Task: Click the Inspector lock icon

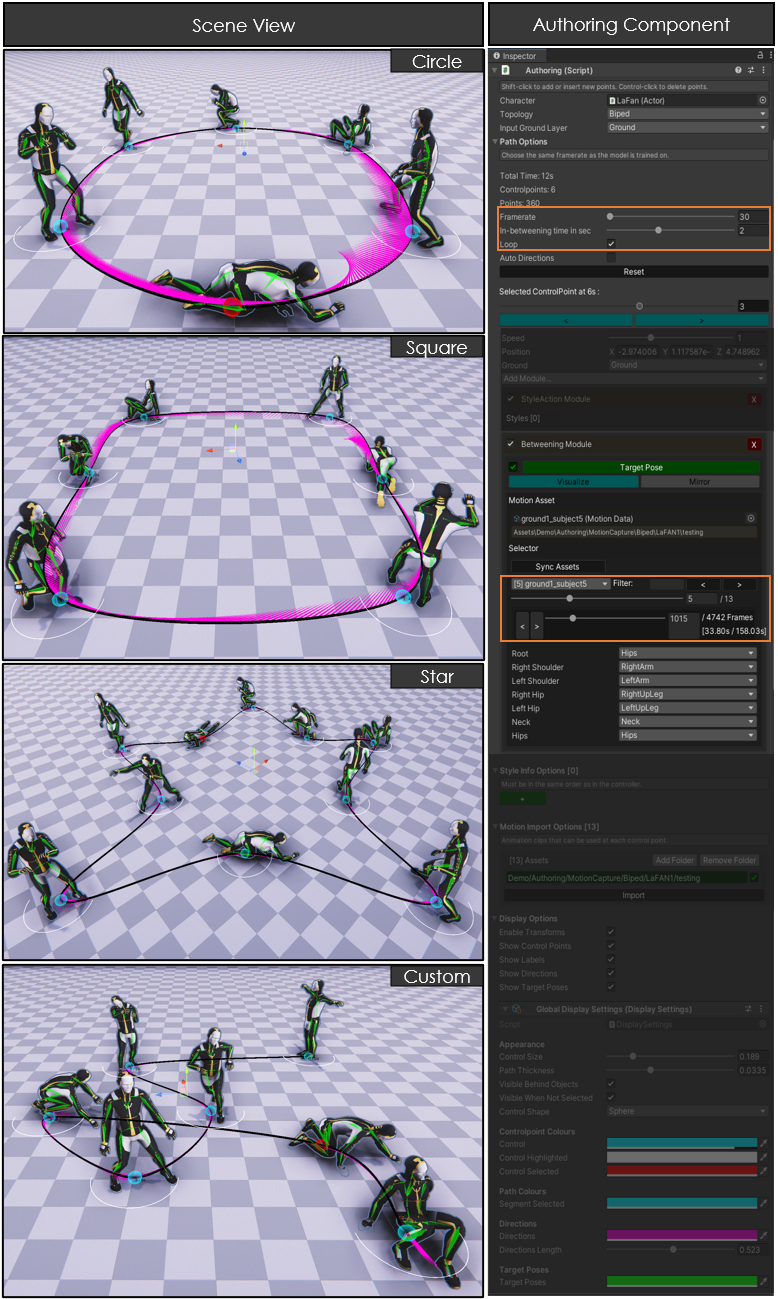Action: tap(759, 56)
